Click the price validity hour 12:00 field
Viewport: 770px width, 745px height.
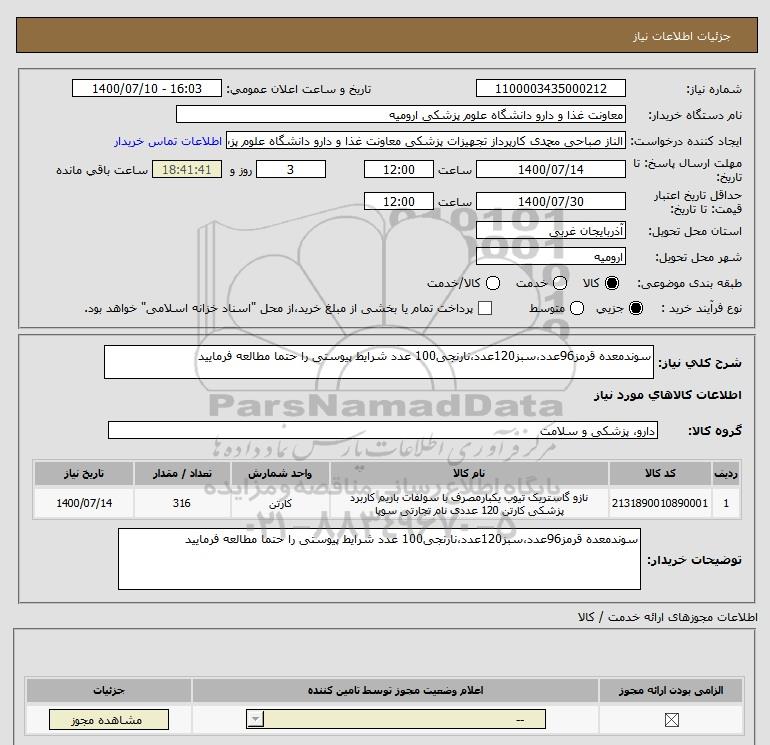[399, 201]
